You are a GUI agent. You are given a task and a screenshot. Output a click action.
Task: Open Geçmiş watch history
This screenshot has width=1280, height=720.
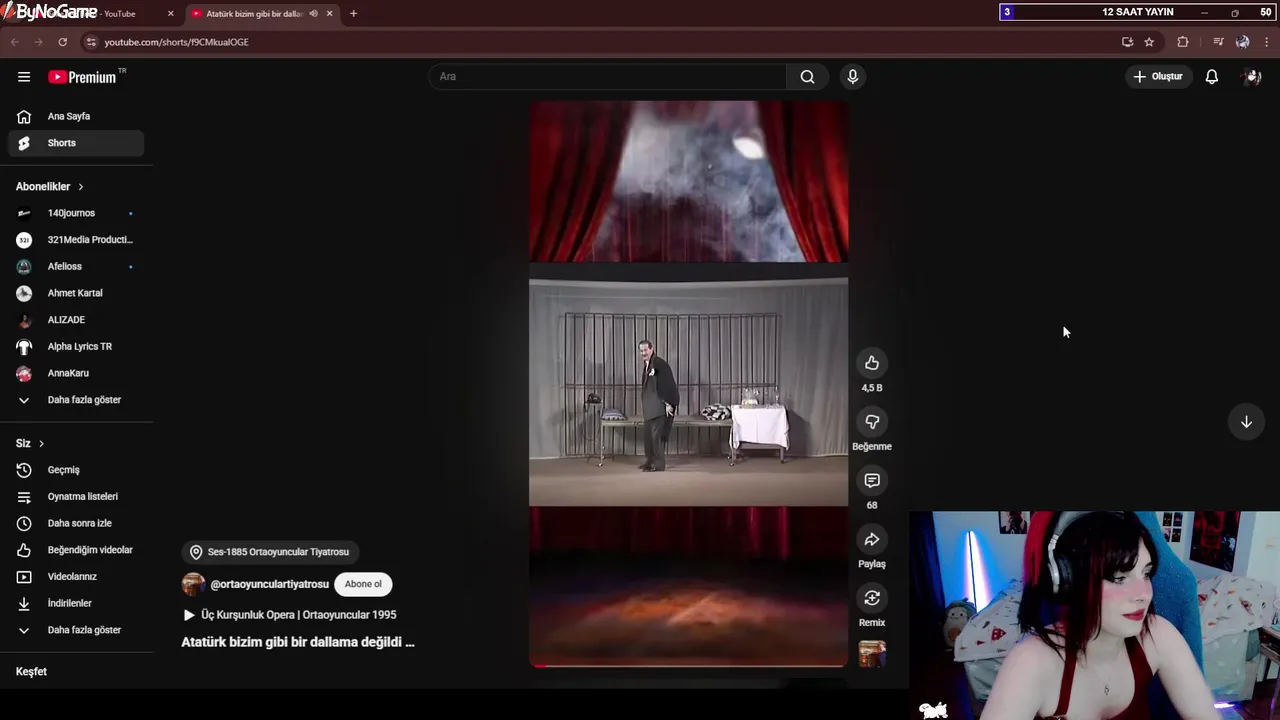76,470
